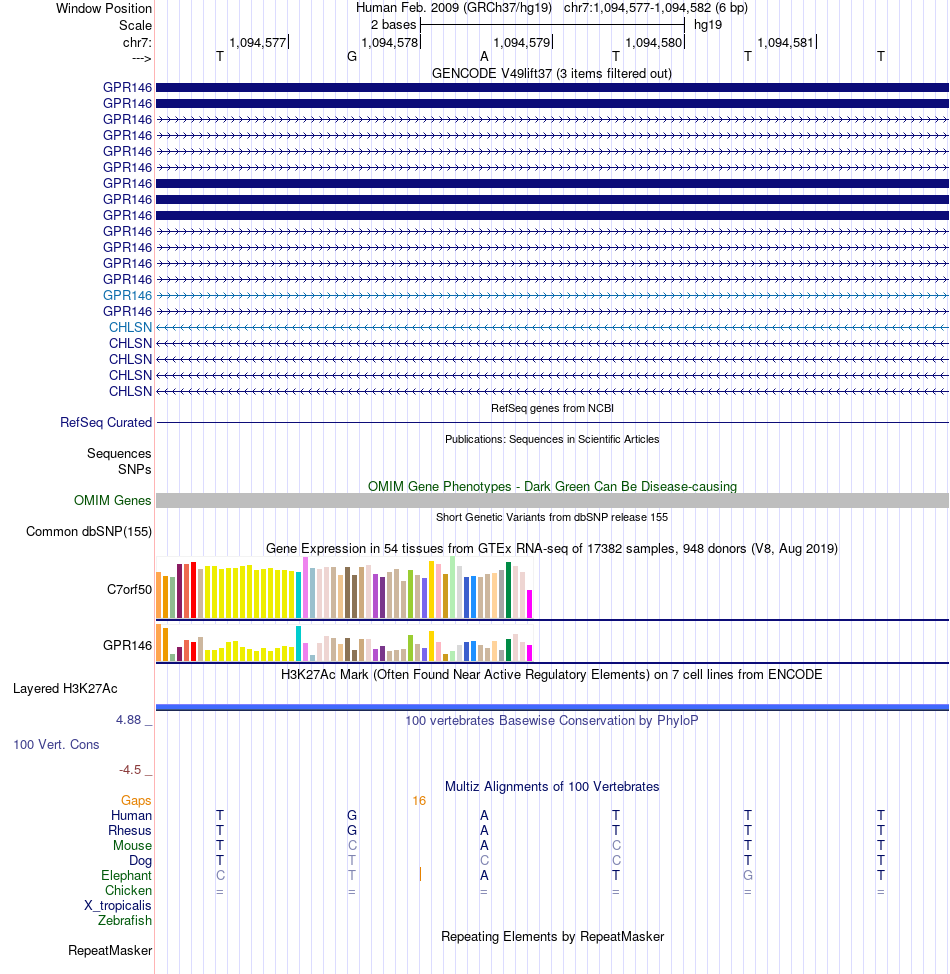Select the RepeatMasker track label
The height and width of the screenshot is (974, 950).
pos(110,950)
